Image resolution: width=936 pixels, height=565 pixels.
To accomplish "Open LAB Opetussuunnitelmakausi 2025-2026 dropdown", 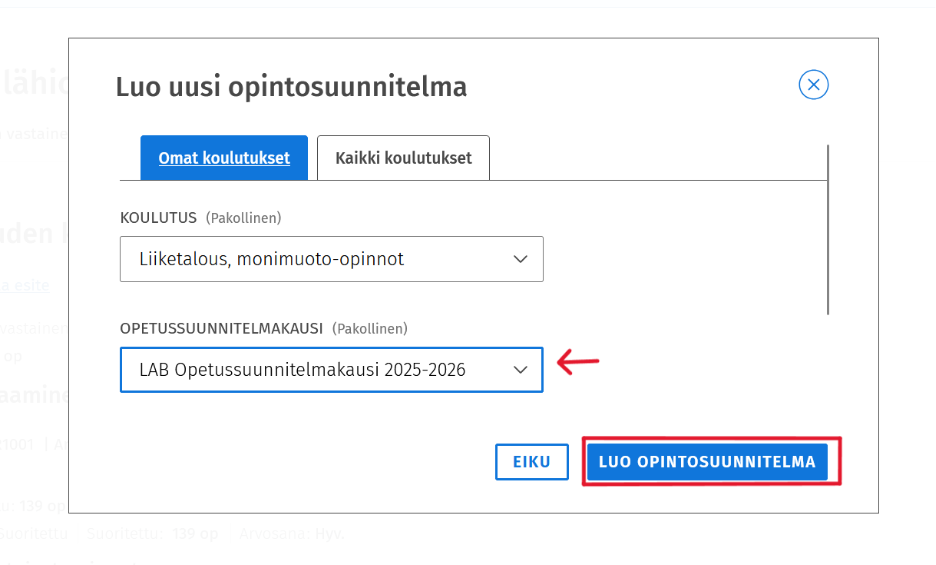I will (331, 370).
